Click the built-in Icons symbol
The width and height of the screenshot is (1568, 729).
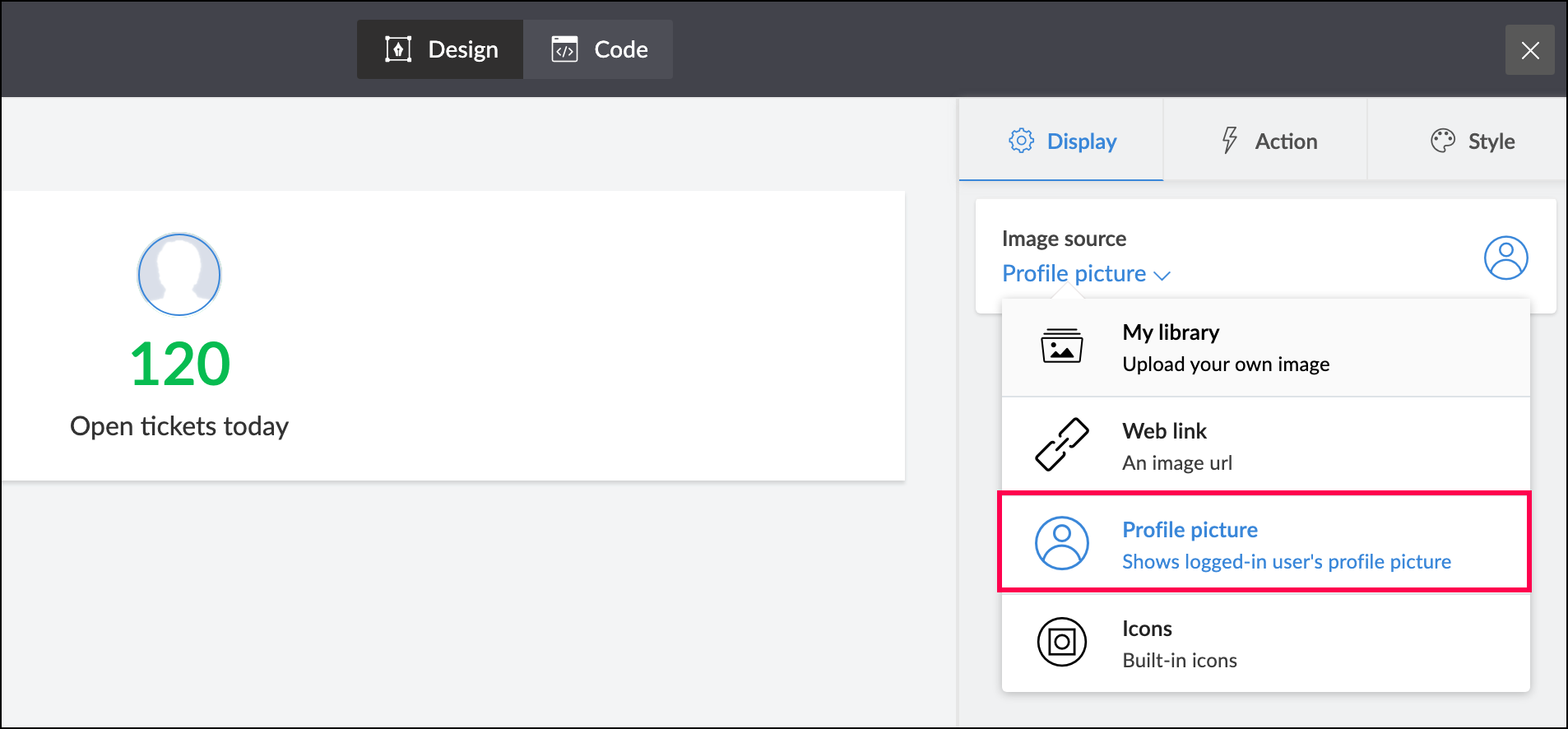[1061, 642]
